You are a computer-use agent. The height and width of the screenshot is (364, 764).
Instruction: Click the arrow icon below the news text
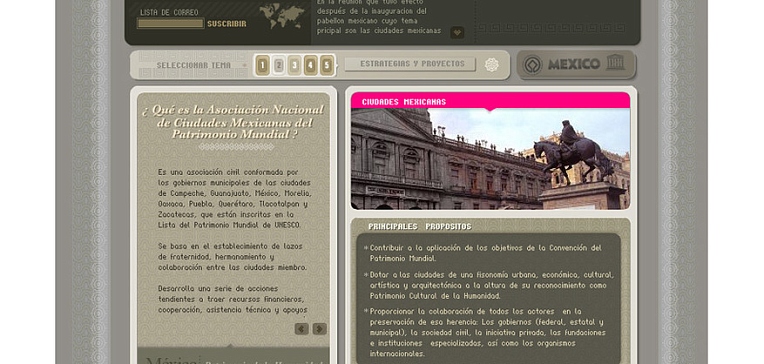tap(457, 33)
